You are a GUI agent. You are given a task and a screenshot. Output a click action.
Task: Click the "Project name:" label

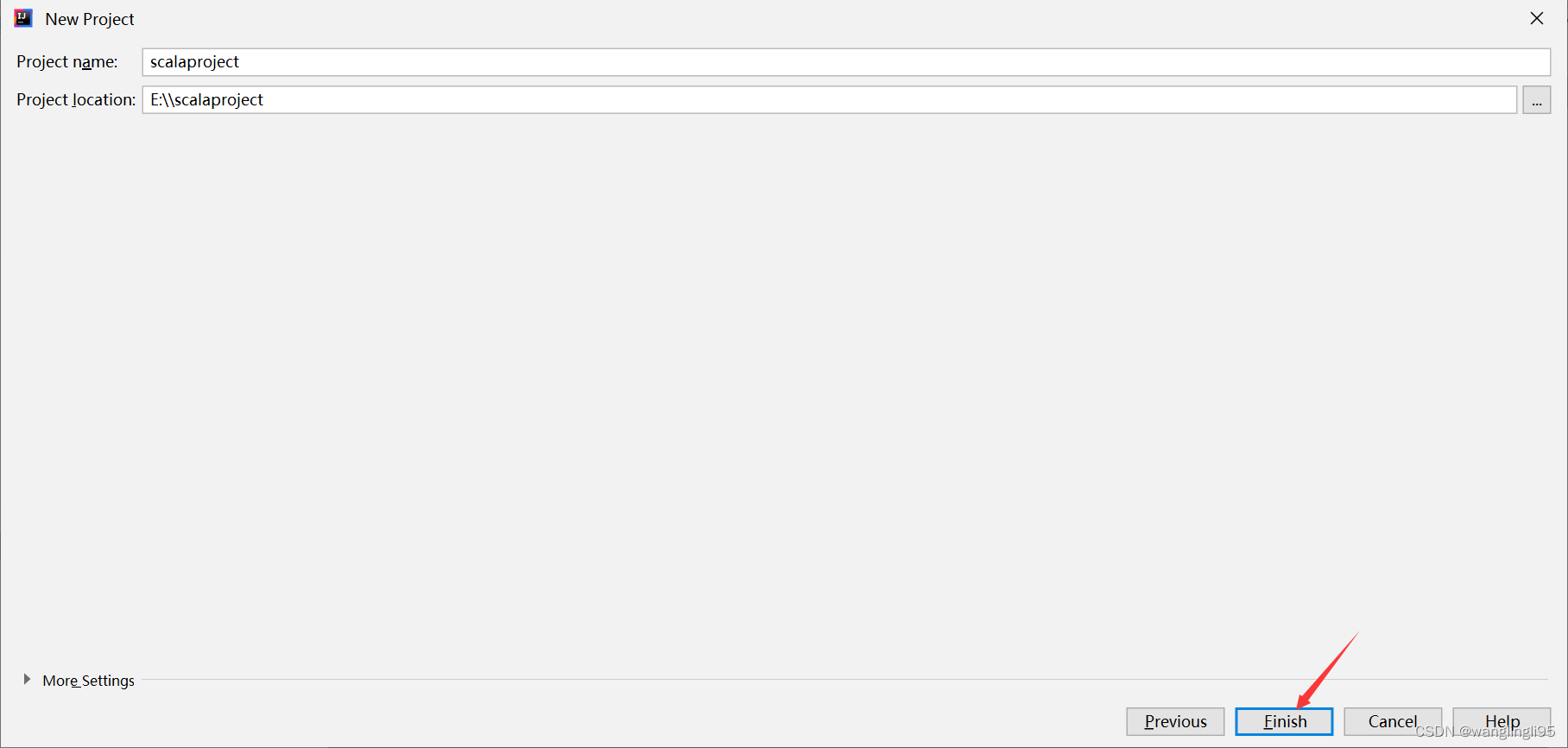[67, 62]
